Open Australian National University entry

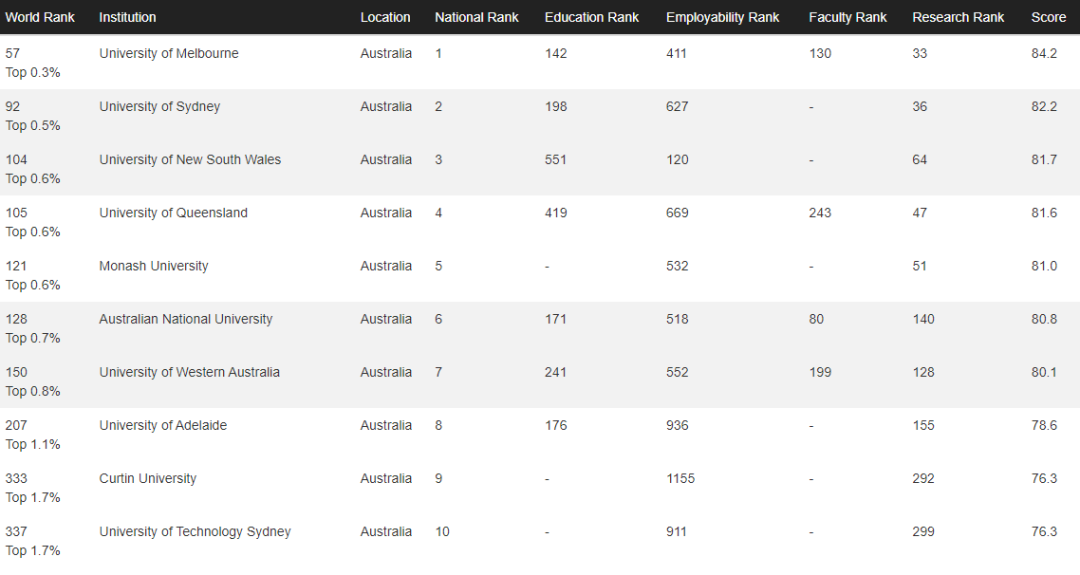[x=185, y=319]
